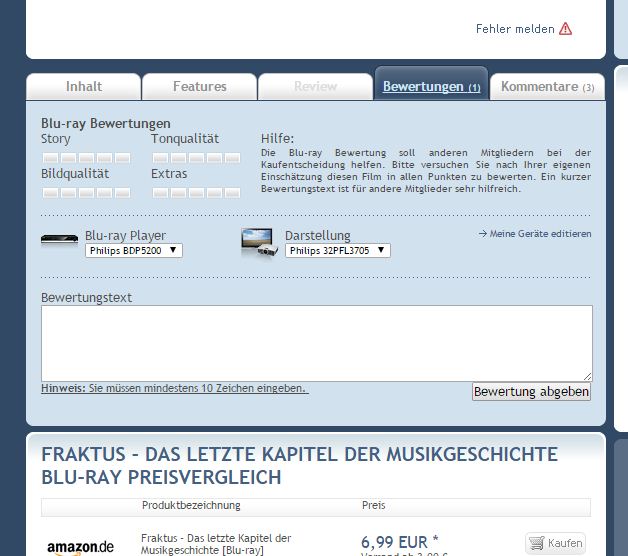
Task: Click the shopping cart icon on Kaufen
Action: (536, 543)
